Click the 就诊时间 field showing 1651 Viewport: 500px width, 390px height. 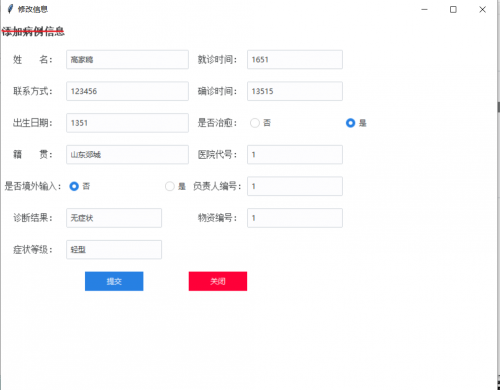(295, 60)
